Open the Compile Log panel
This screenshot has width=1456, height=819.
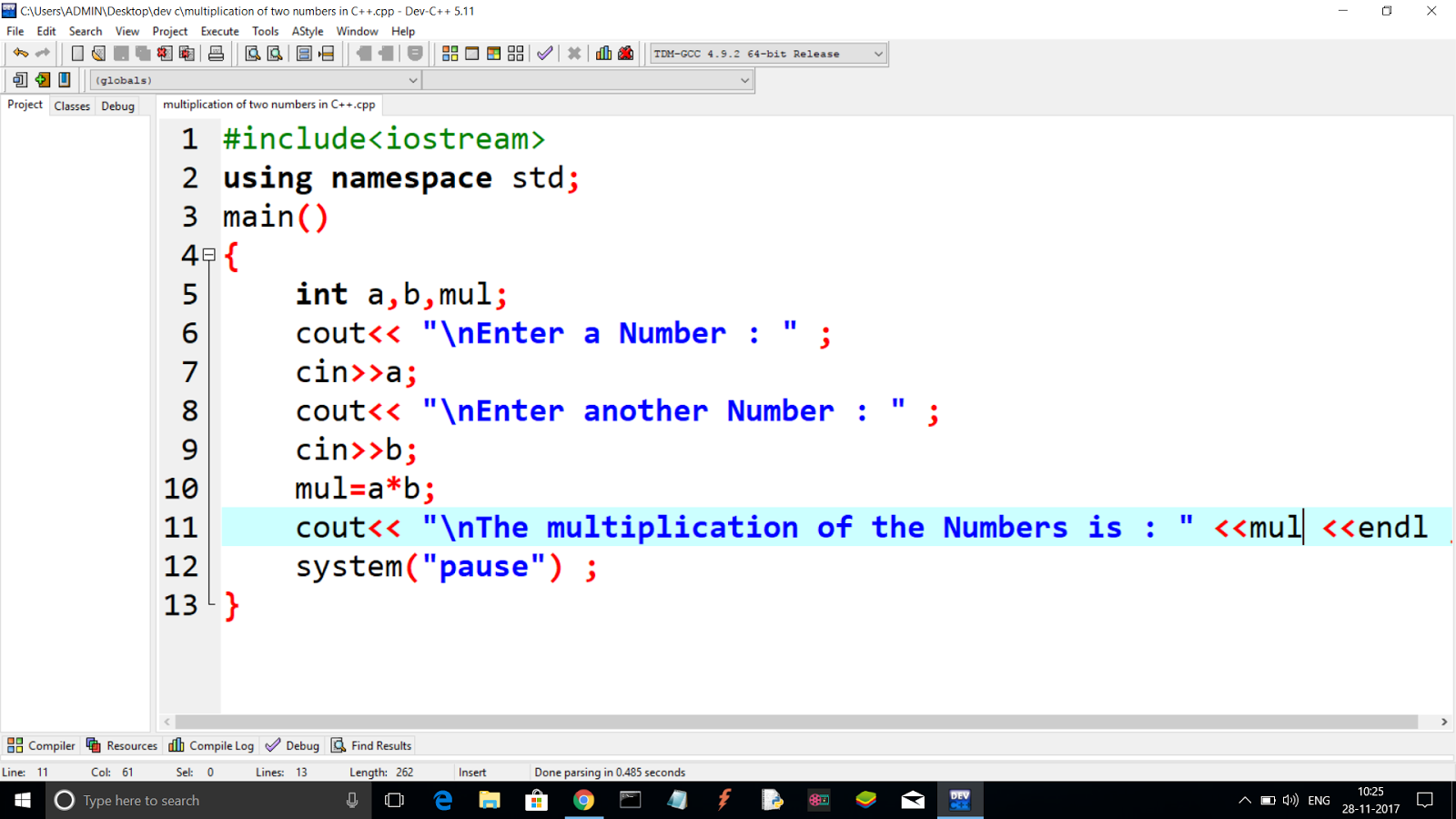(211, 744)
